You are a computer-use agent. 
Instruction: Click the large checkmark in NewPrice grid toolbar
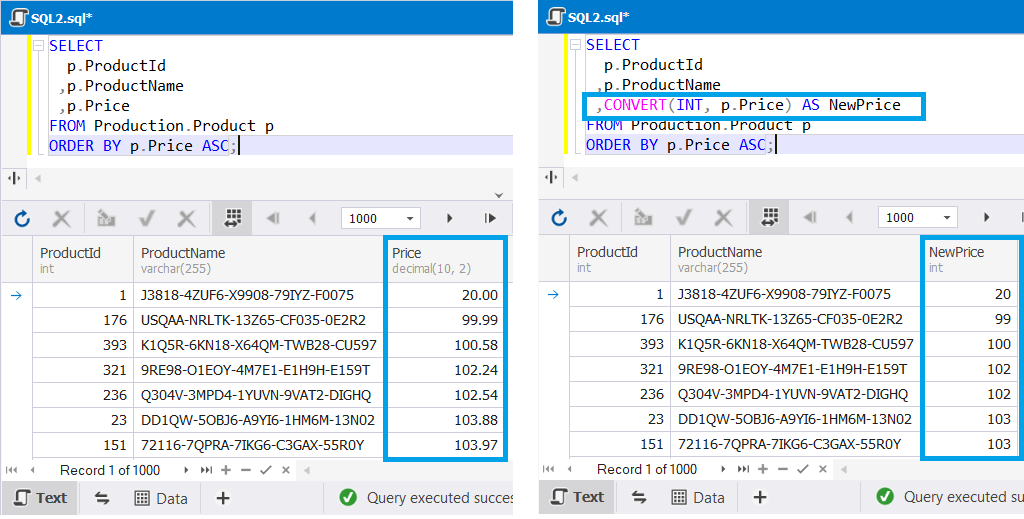click(x=684, y=217)
